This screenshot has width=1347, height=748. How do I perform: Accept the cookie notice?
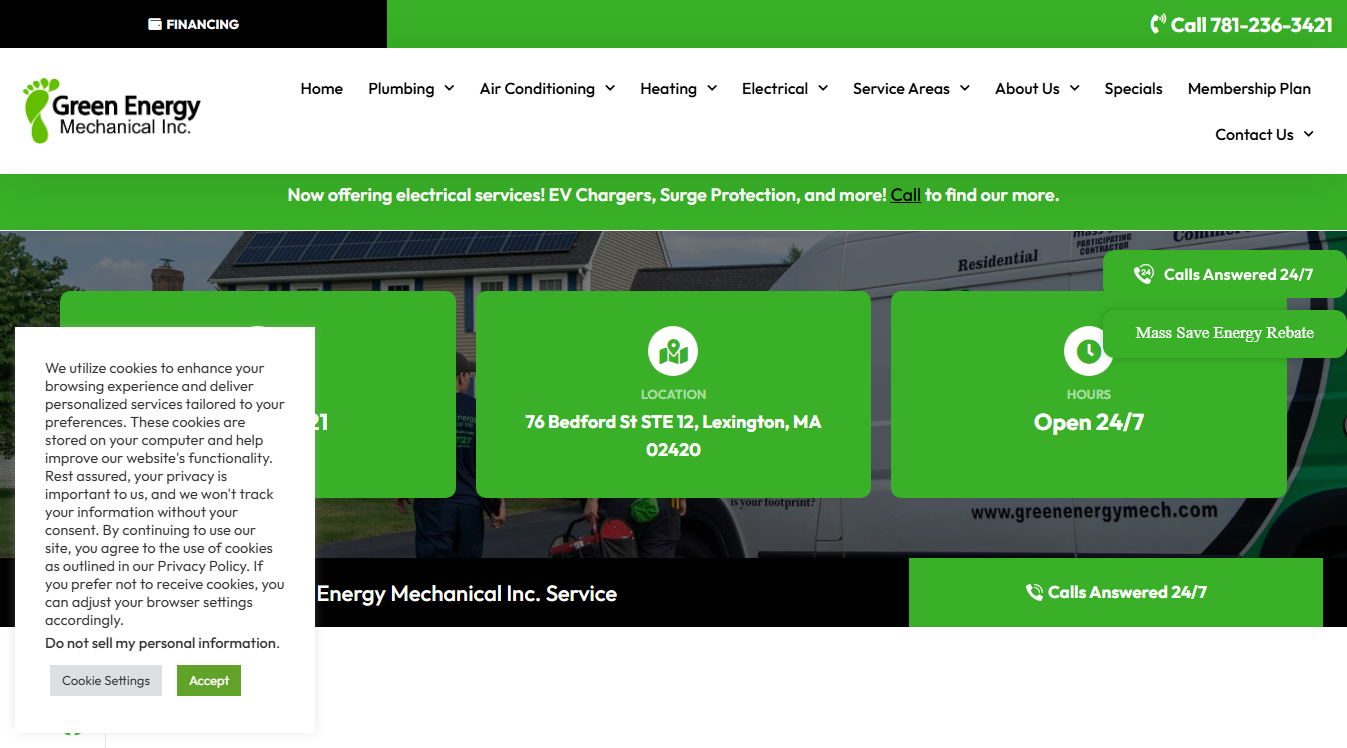point(209,680)
